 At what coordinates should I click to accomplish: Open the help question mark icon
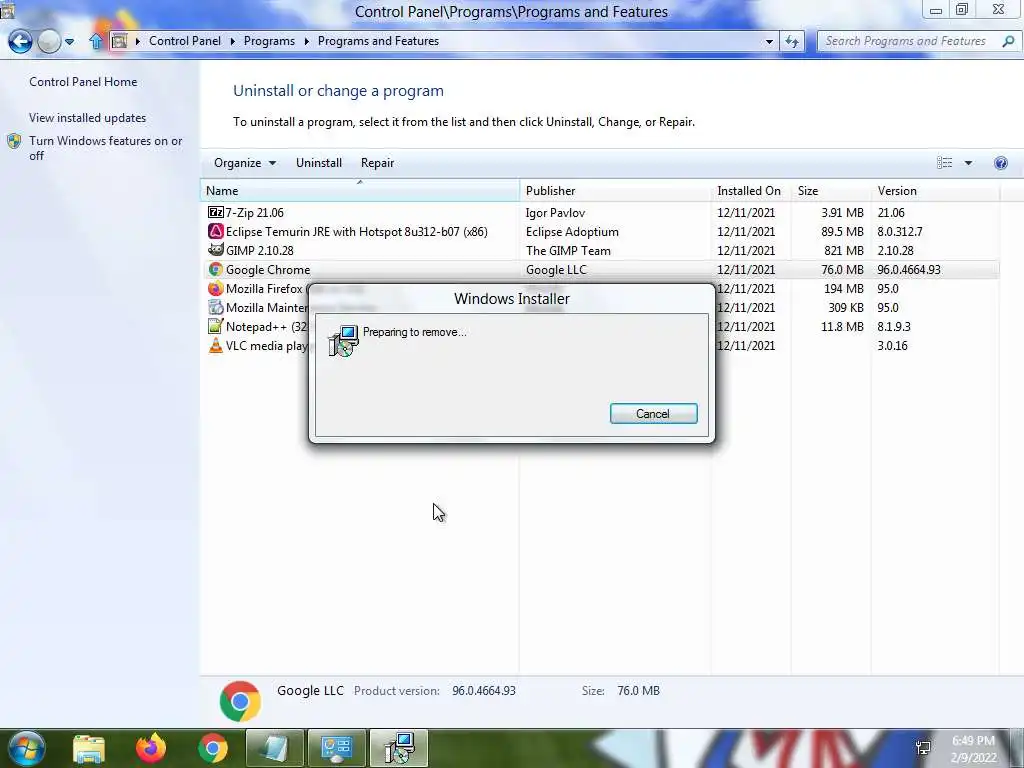[1000, 163]
